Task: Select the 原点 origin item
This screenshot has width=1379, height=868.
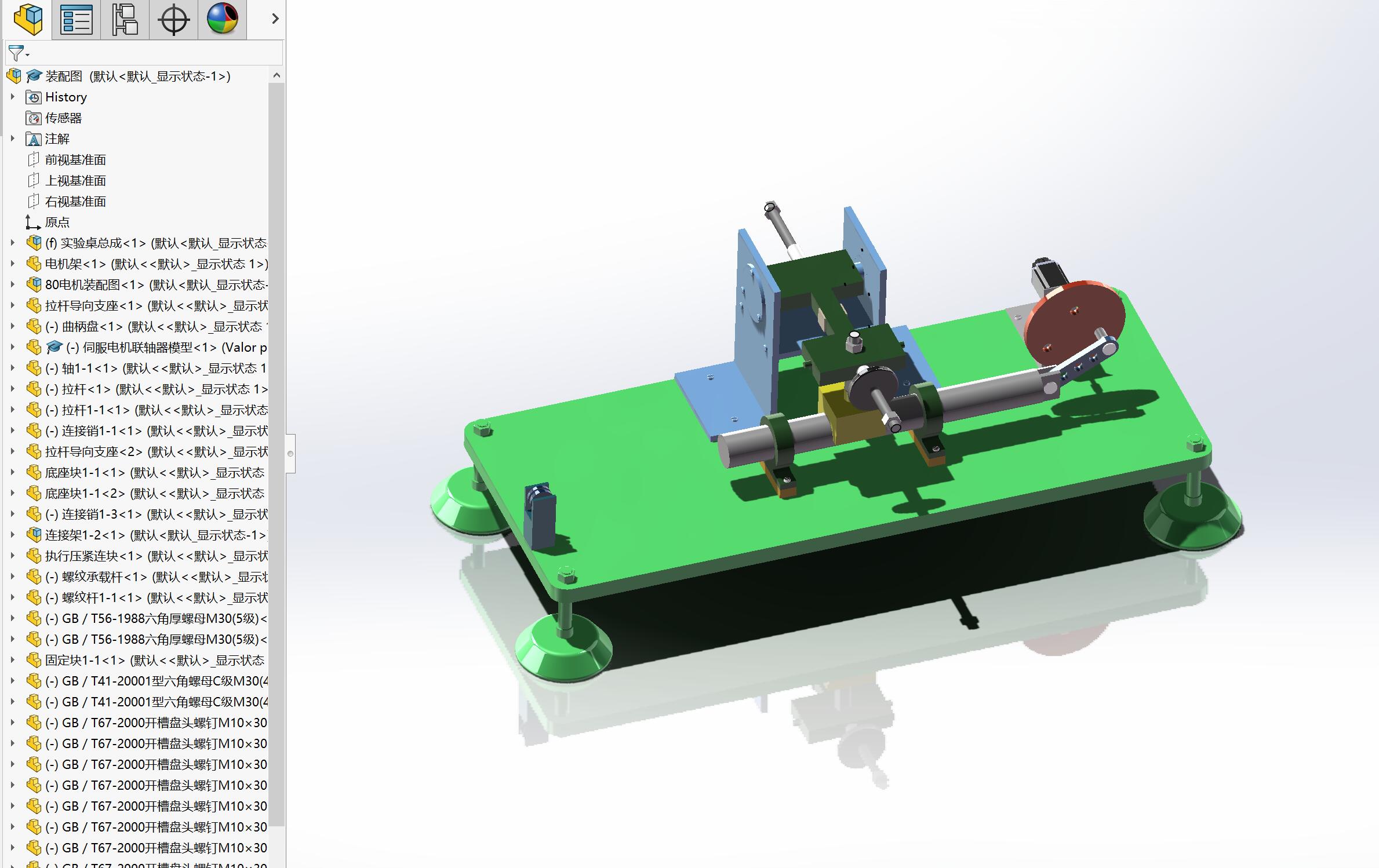Action: (57, 222)
